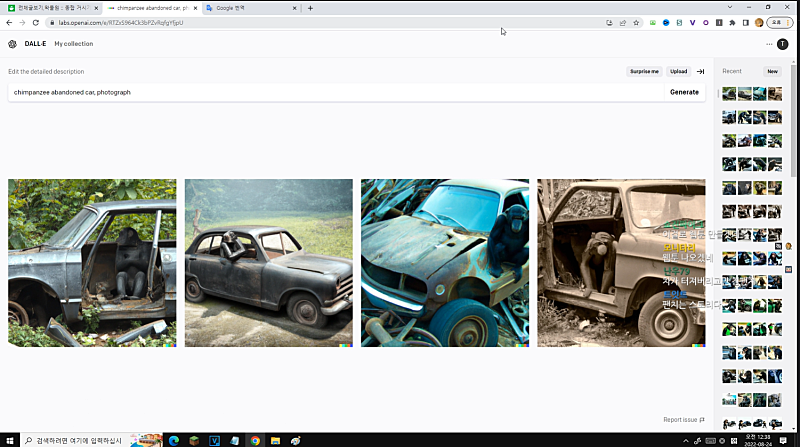Click the Surprise me button
The height and width of the screenshot is (447, 800).
(644, 71)
